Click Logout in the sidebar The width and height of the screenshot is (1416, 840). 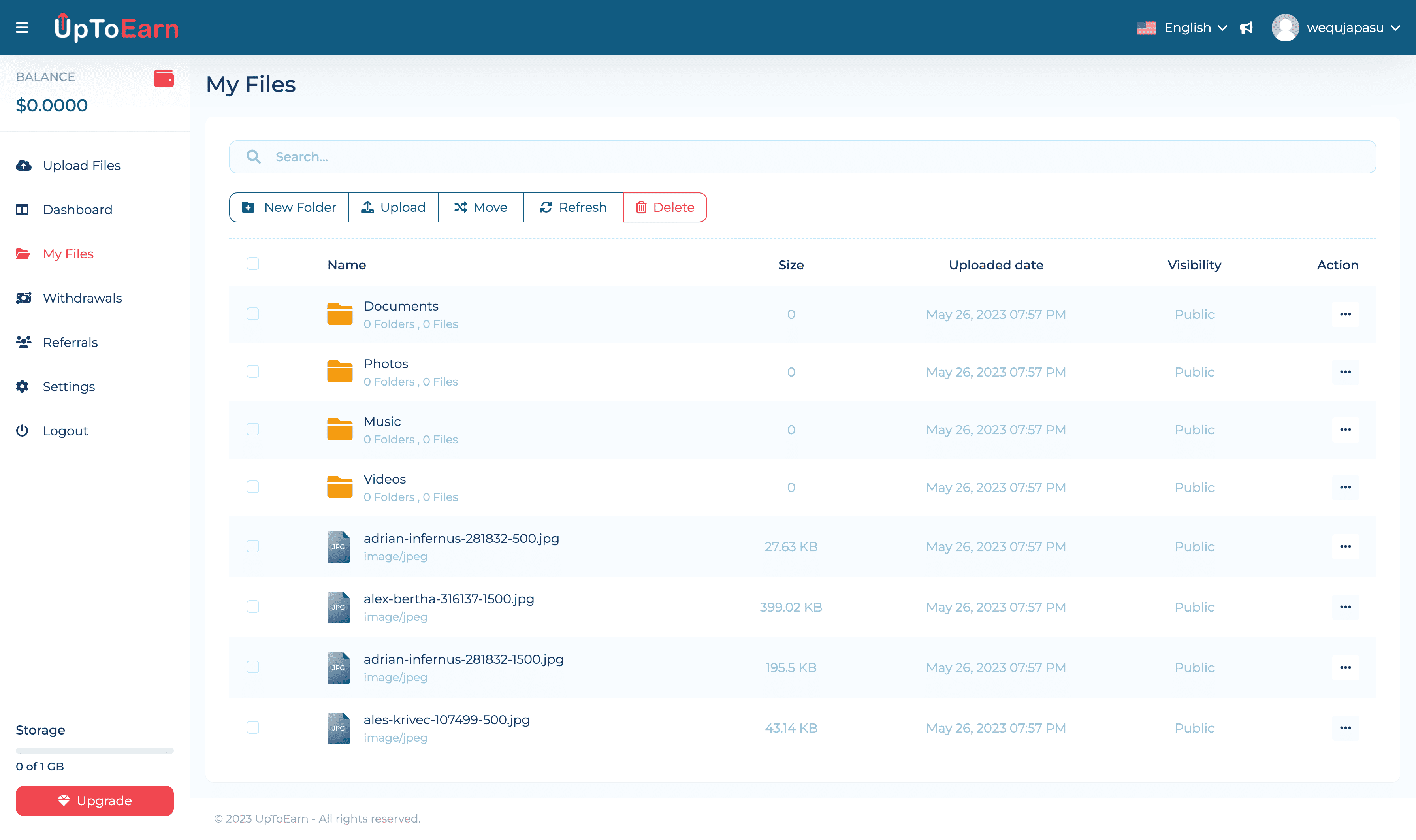point(52,431)
